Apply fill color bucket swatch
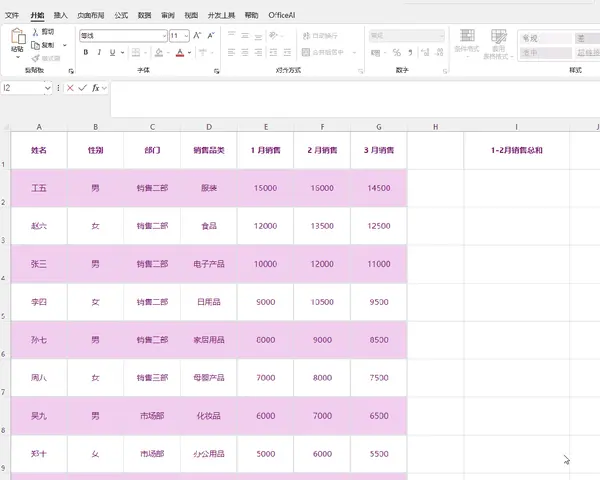This screenshot has width=600, height=480. tap(159, 52)
